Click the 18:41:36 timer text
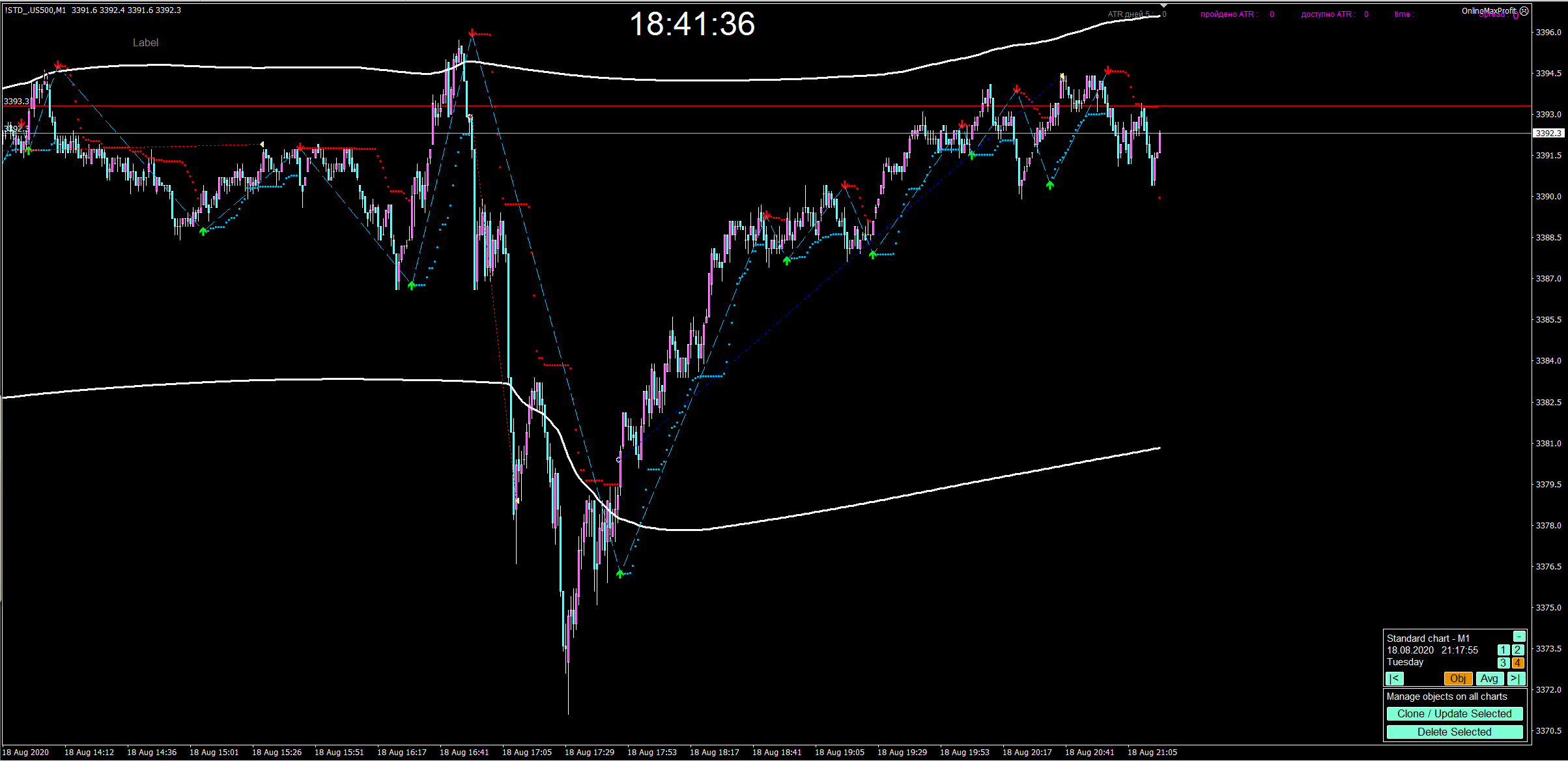1568x761 pixels. [x=692, y=24]
